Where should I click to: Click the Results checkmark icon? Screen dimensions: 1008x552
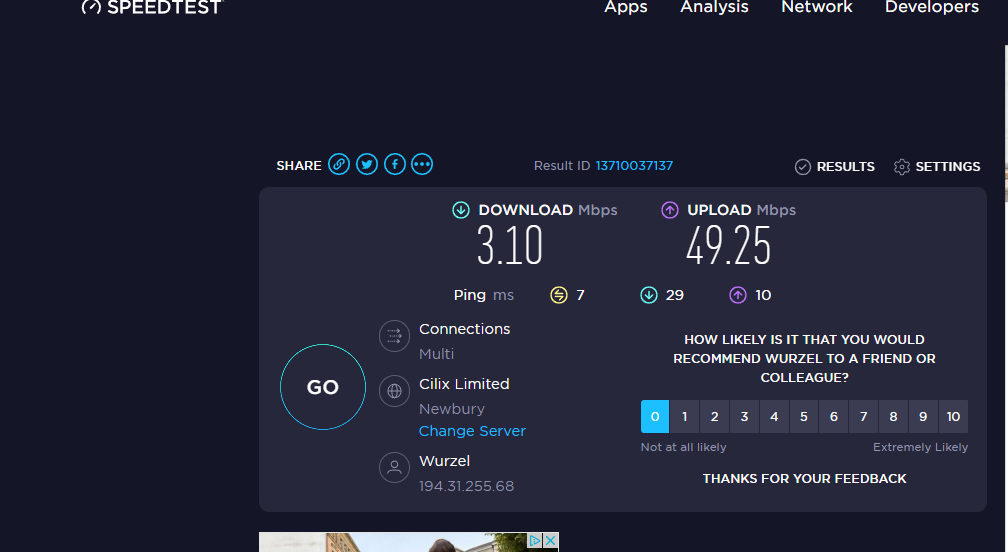[x=802, y=167]
